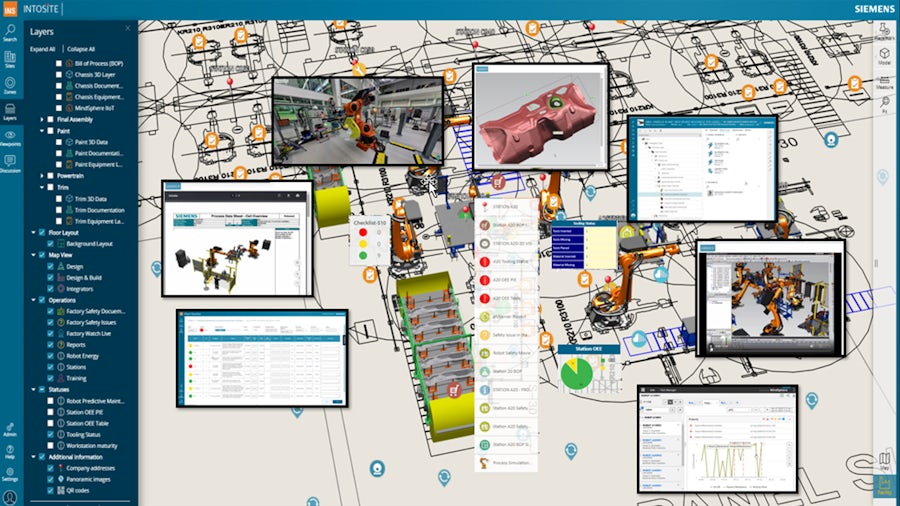
Task: Uncheck the Tooling Status checkbox
Action: [x=51, y=434]
